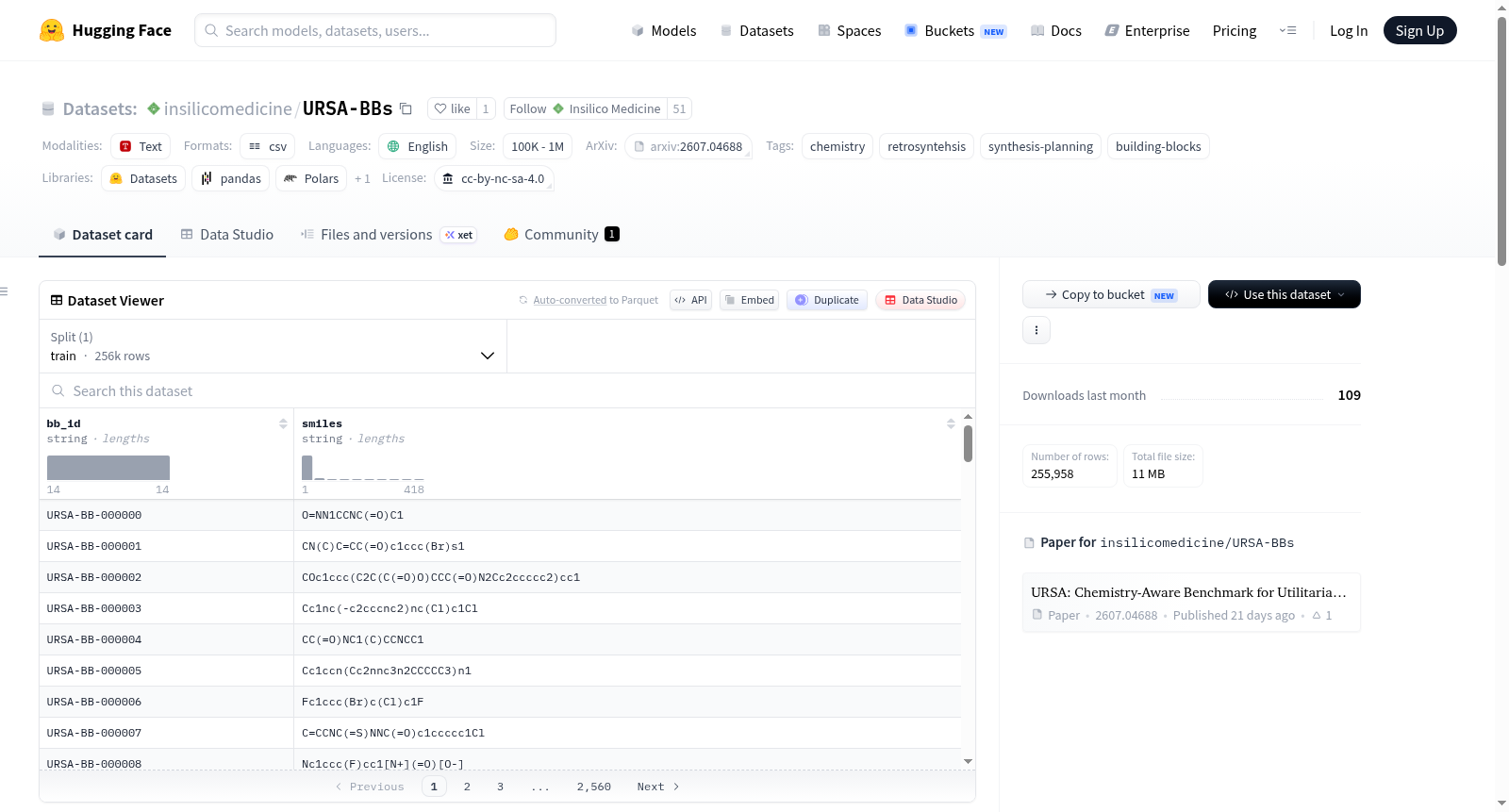Open Spaces in the navigation
The width and height of the screenshot is (1509, 812).
849,31
